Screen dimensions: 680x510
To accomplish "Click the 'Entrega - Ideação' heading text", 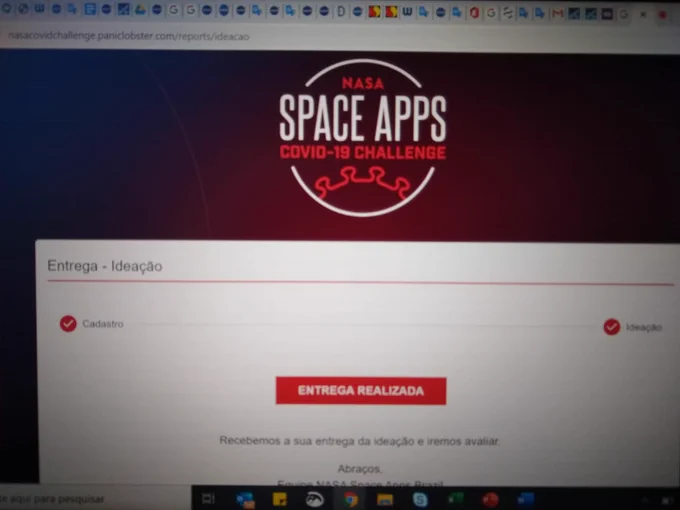I will 105,266.
